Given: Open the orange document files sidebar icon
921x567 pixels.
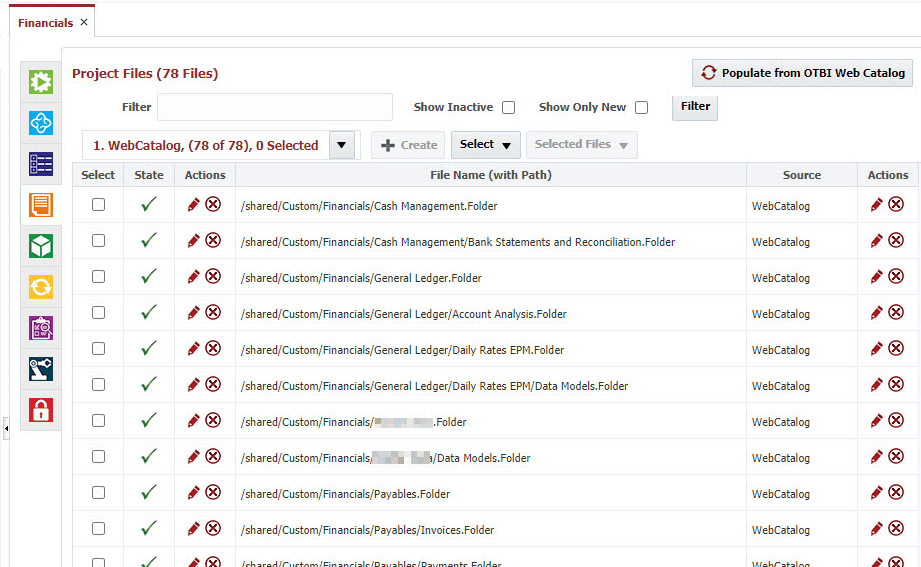Looking at the screenshot, I should pyautogui.click(x=41, y=205).
